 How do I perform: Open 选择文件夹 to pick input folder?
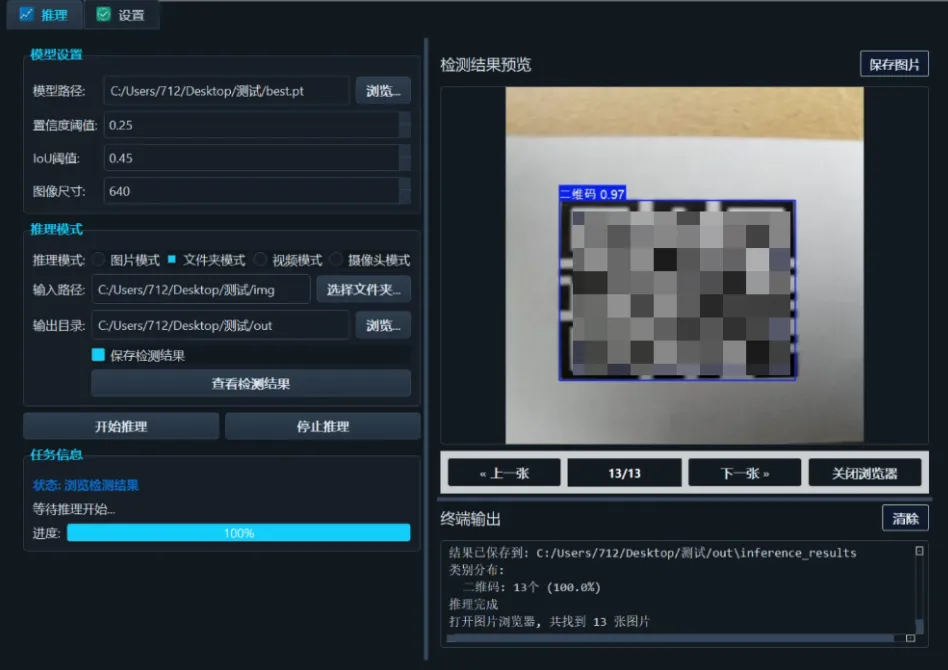tap(362, 289)
